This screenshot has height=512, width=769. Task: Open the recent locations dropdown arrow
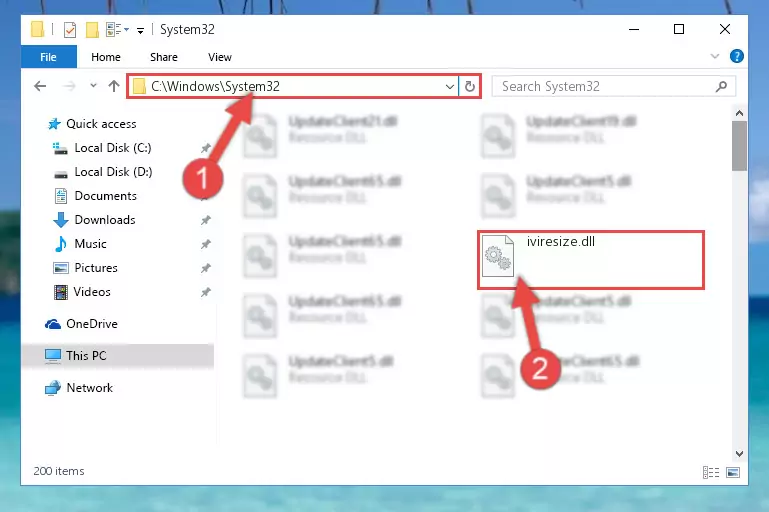pos(93,86)
